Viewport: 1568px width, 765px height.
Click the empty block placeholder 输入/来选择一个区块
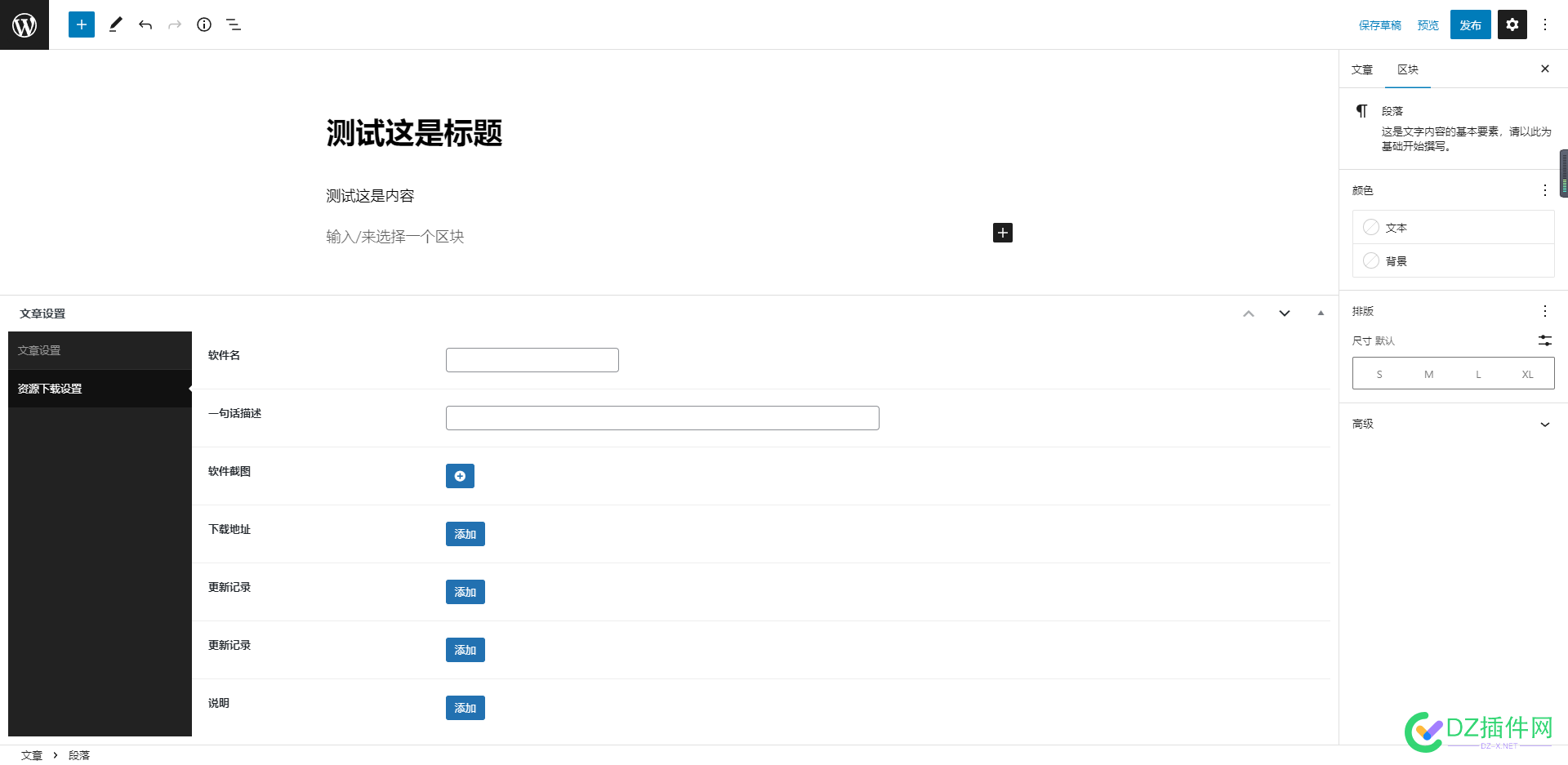394,237
